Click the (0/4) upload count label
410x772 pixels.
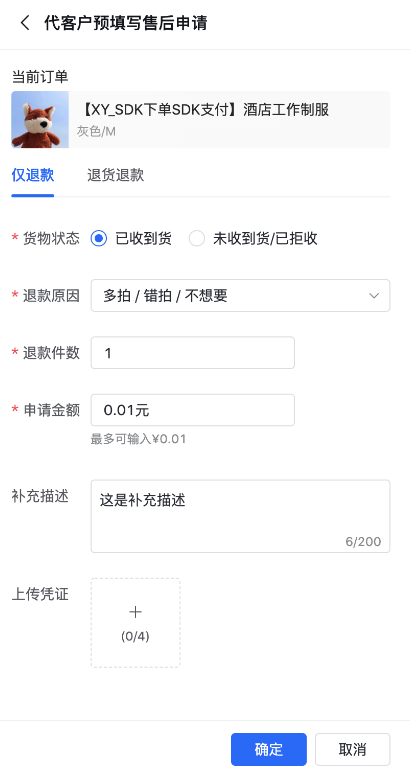point(135,636)
